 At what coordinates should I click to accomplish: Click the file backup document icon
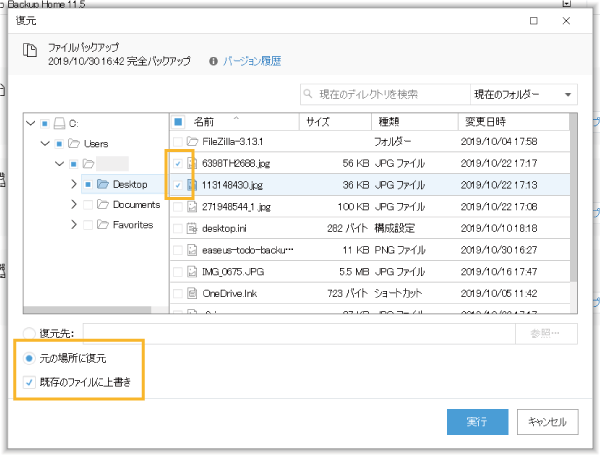(29, 50)
